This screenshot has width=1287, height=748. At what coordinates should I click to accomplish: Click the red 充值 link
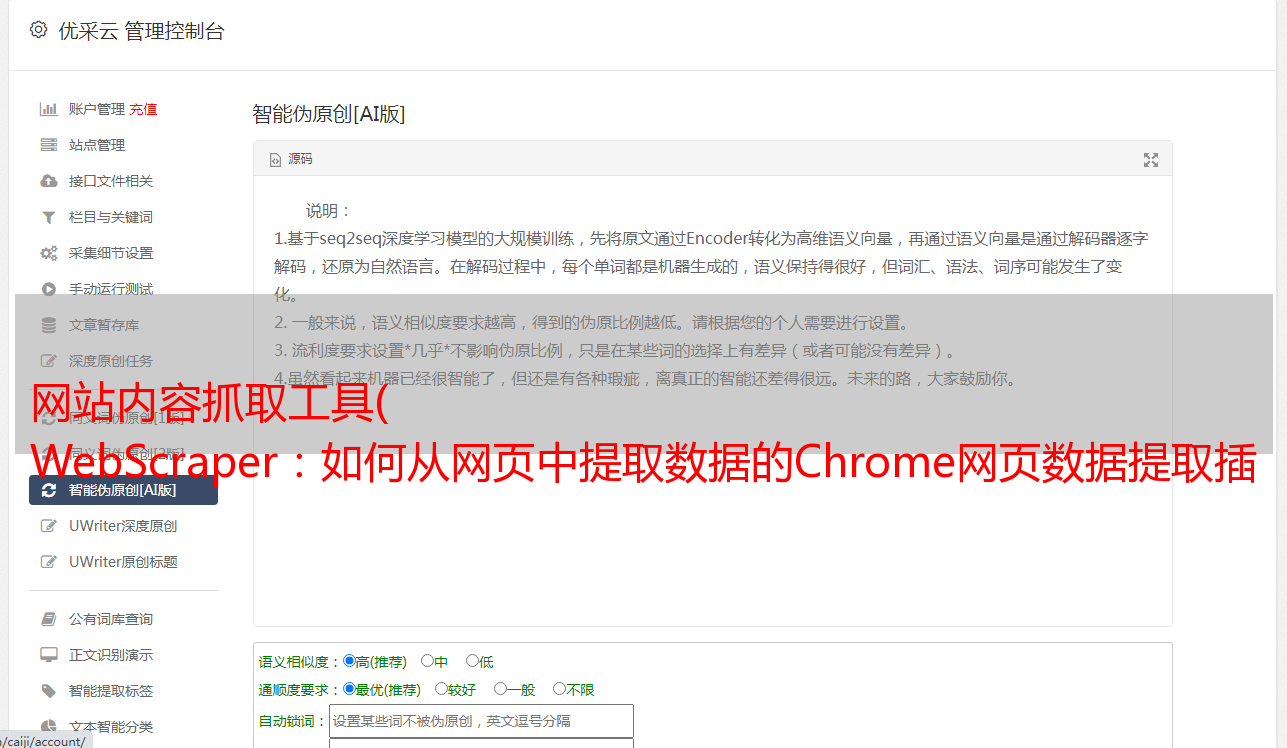tap(143, 109)
